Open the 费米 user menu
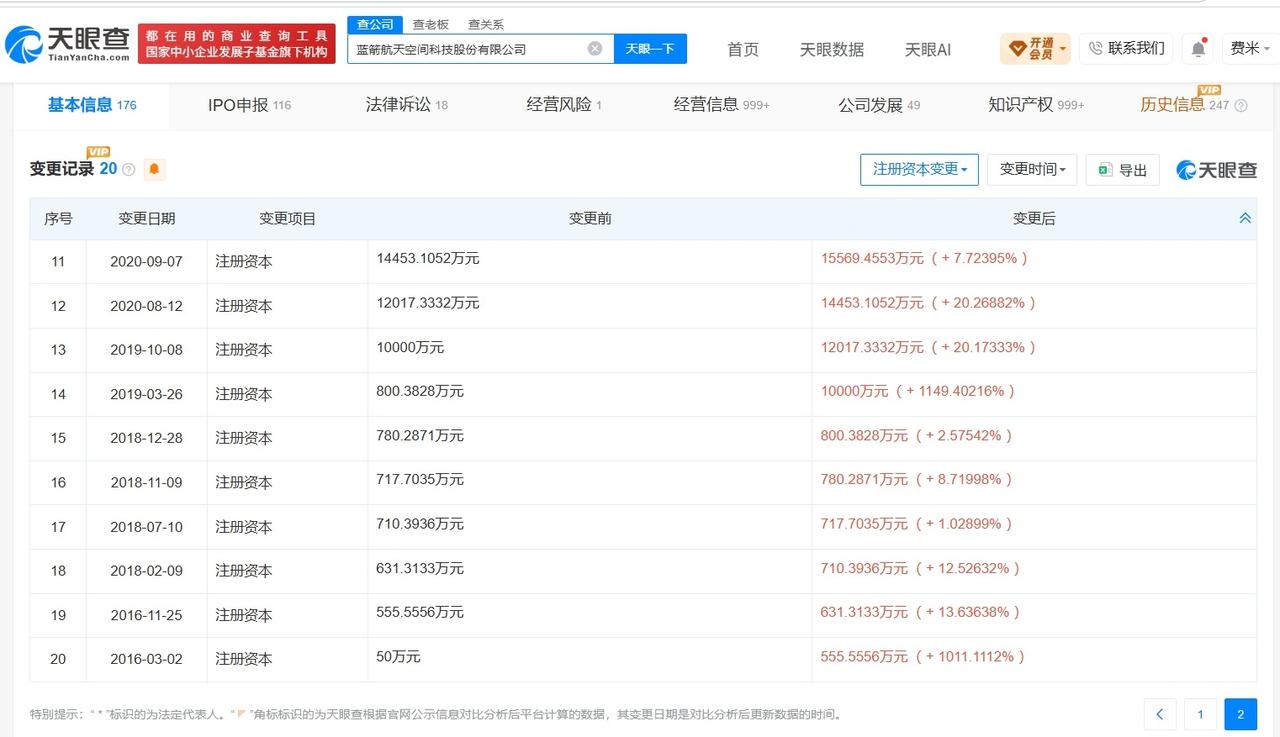Image resolution: width=1280 pixels, height=737 pixels. pos(1249,48)
